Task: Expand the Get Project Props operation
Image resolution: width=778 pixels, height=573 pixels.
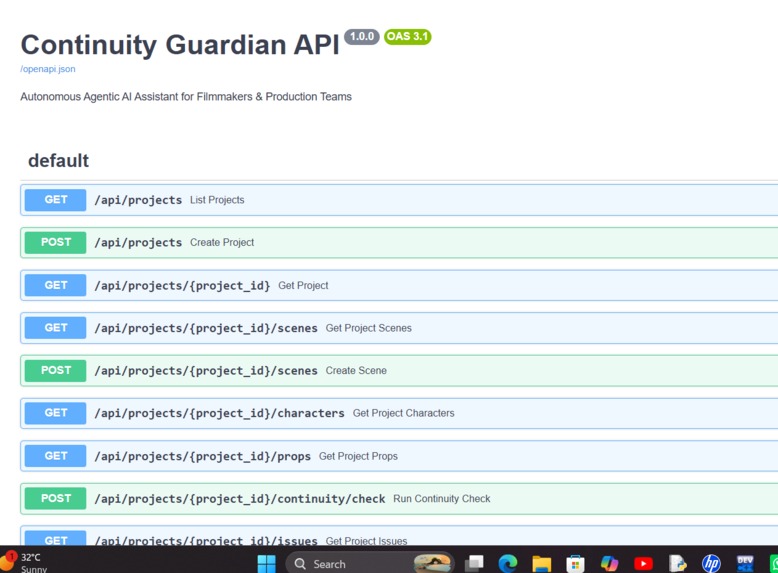Action: pyautogui.click(x=399, y=456)
